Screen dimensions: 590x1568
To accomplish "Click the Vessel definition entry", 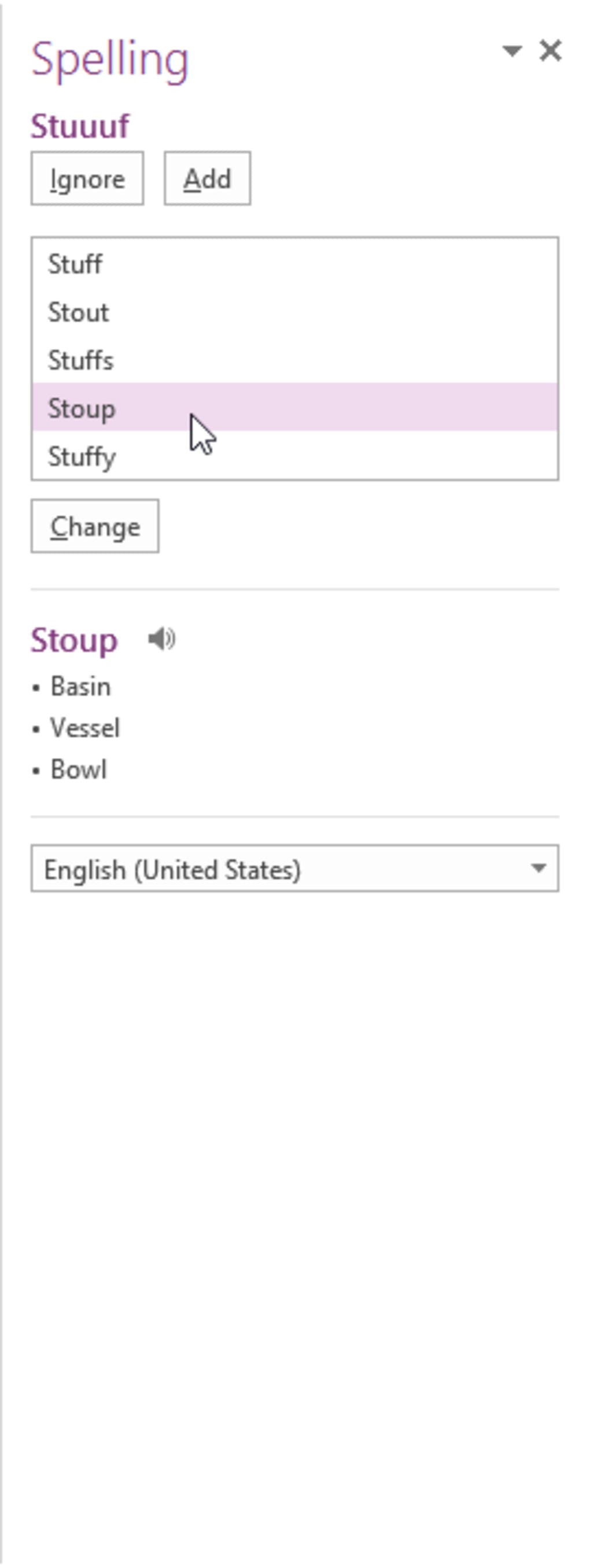I will pyautogui.click(x=85, y=728).
